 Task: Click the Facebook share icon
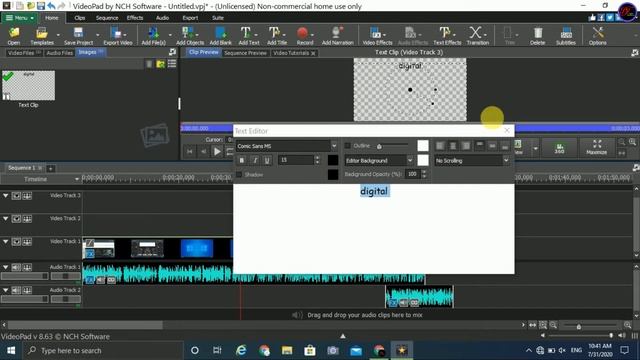point(601,18)
